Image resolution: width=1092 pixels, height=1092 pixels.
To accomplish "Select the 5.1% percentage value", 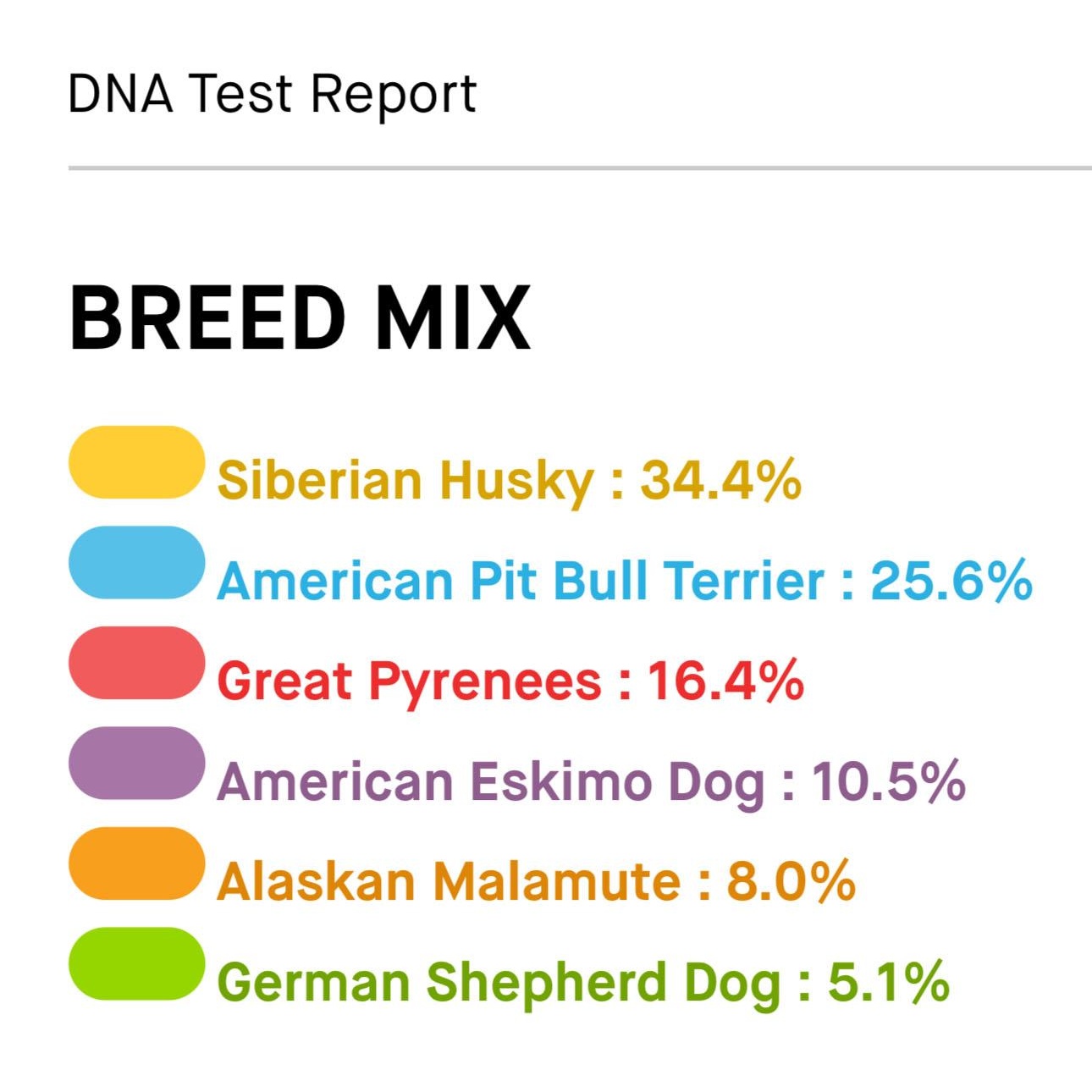I will 888,982.
